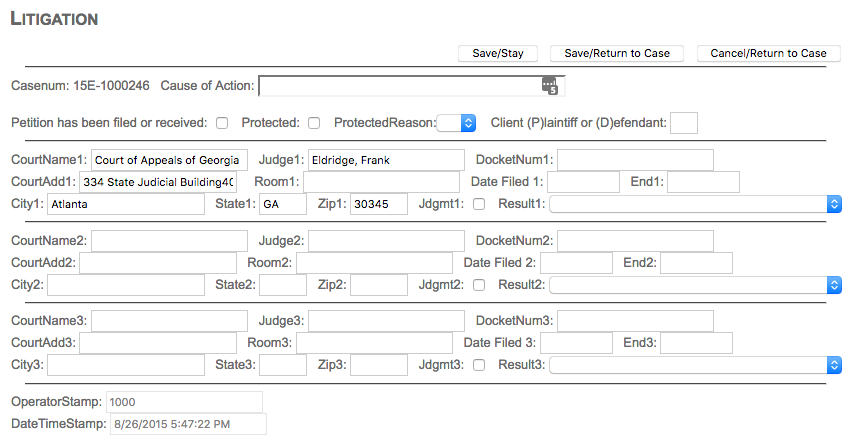Expand the Result1 dropdown list

point(694,204)
